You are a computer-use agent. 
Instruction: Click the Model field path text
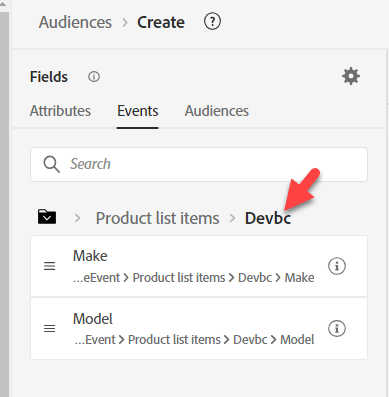[194, 340]
